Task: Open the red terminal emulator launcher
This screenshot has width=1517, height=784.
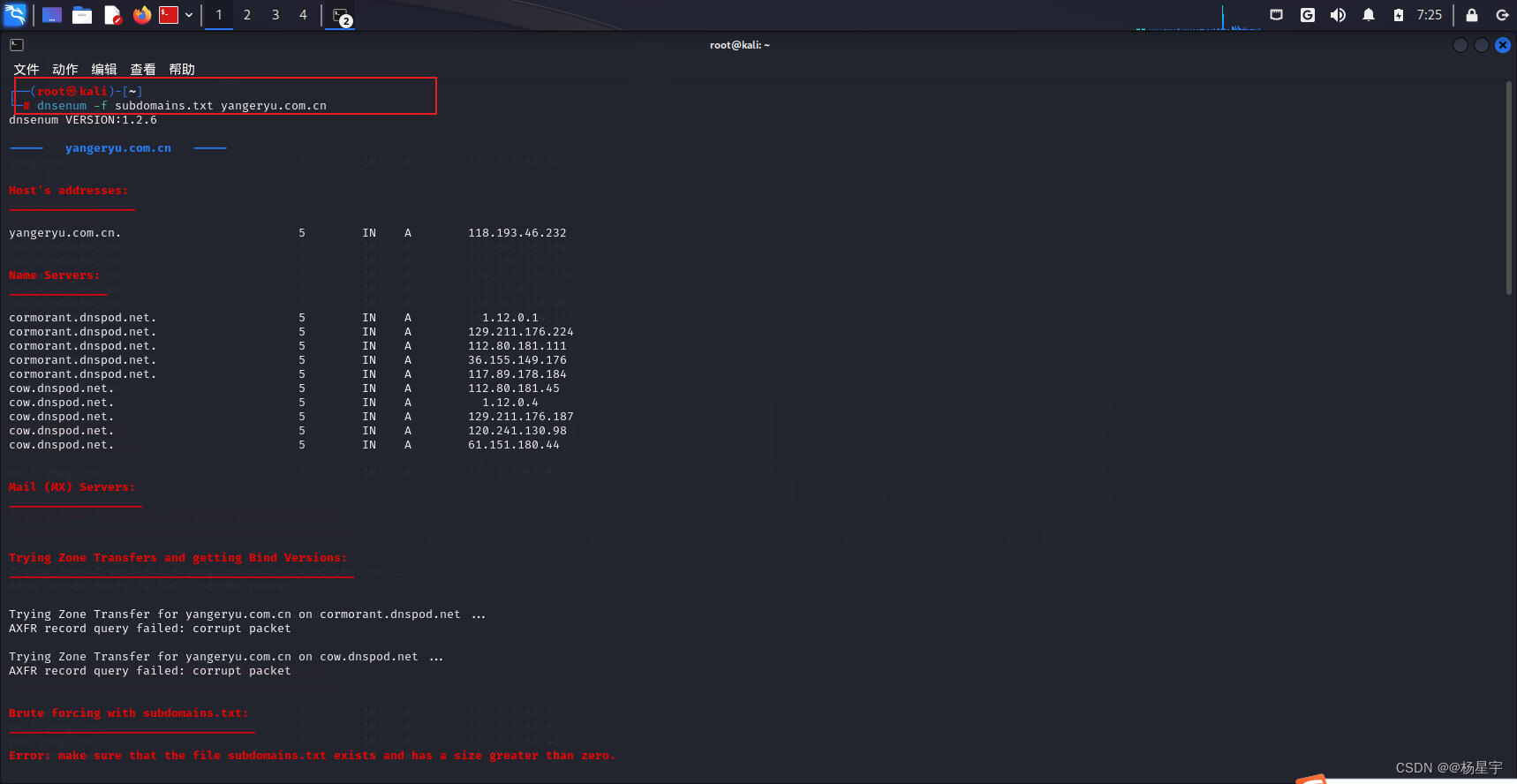Action: [x=169, y=15]
